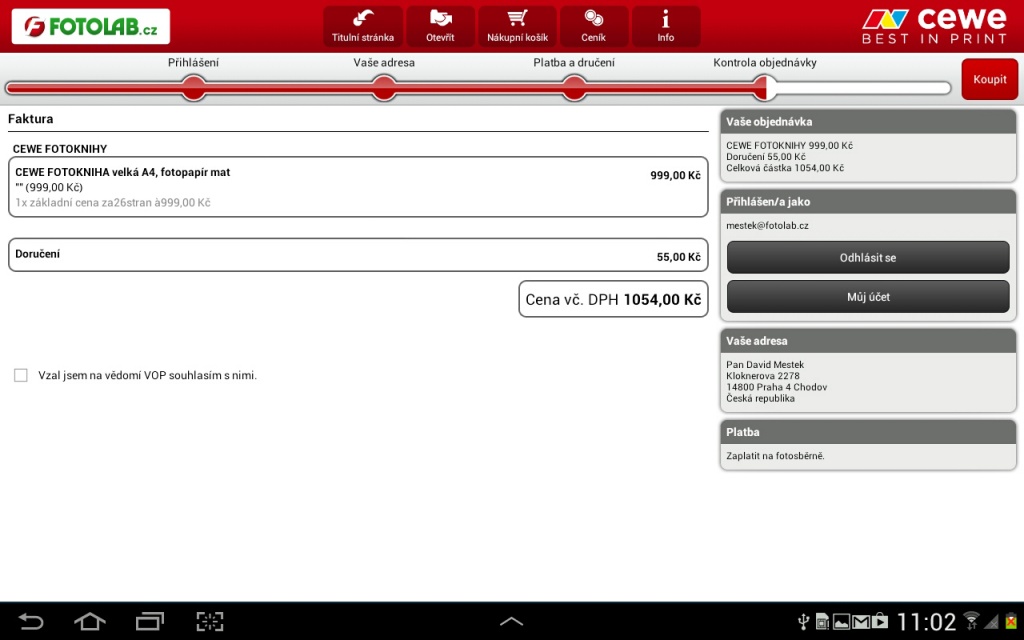The height and width of the screenshot is (640, 1024).
Task: Tap the Wi-Fi signal status icon
Action: click(972, 620)
